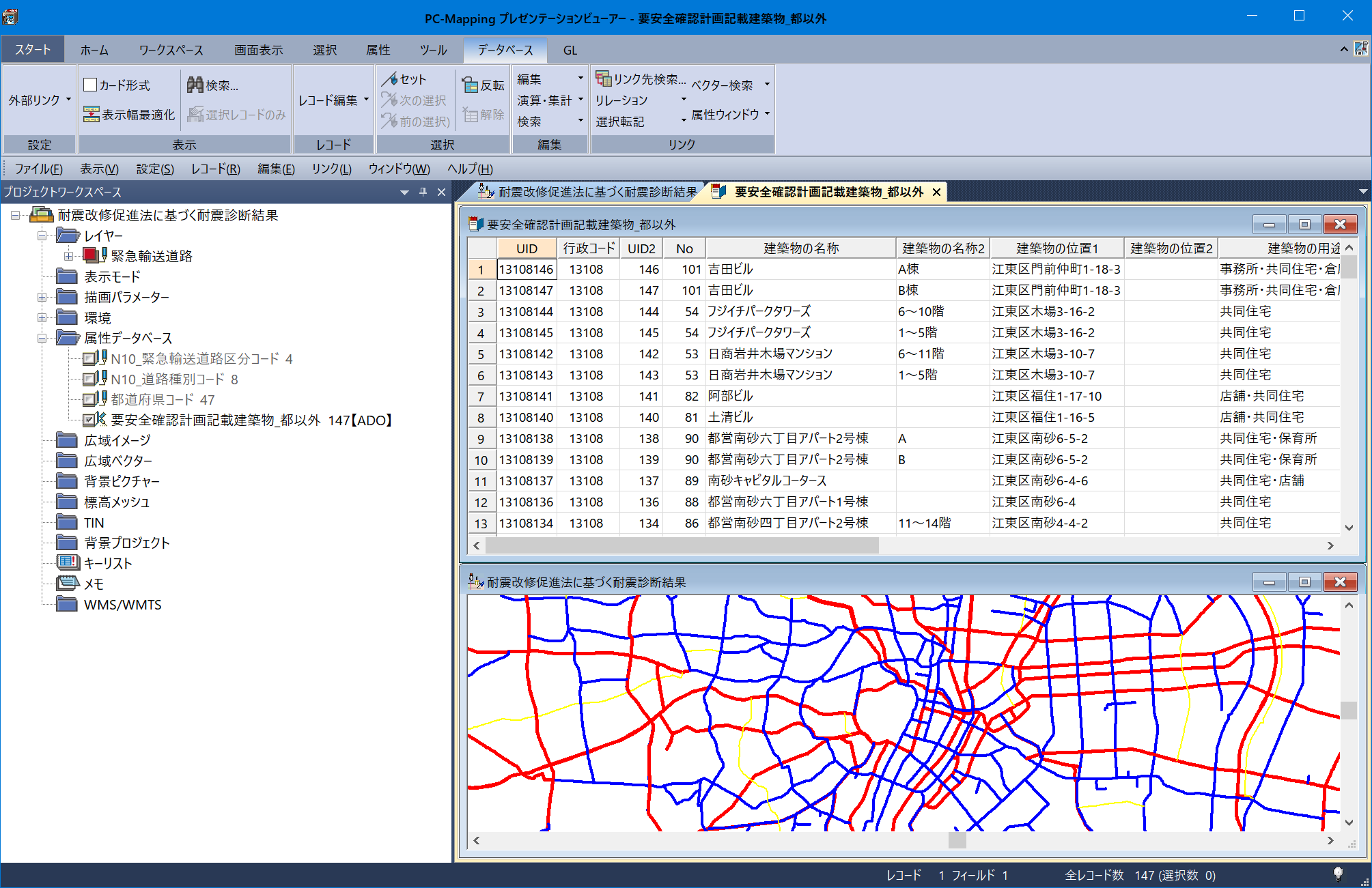Open the workspace panel options dropdown arrow
This screenshot has height=888, width=1372.
pos(404,192)
